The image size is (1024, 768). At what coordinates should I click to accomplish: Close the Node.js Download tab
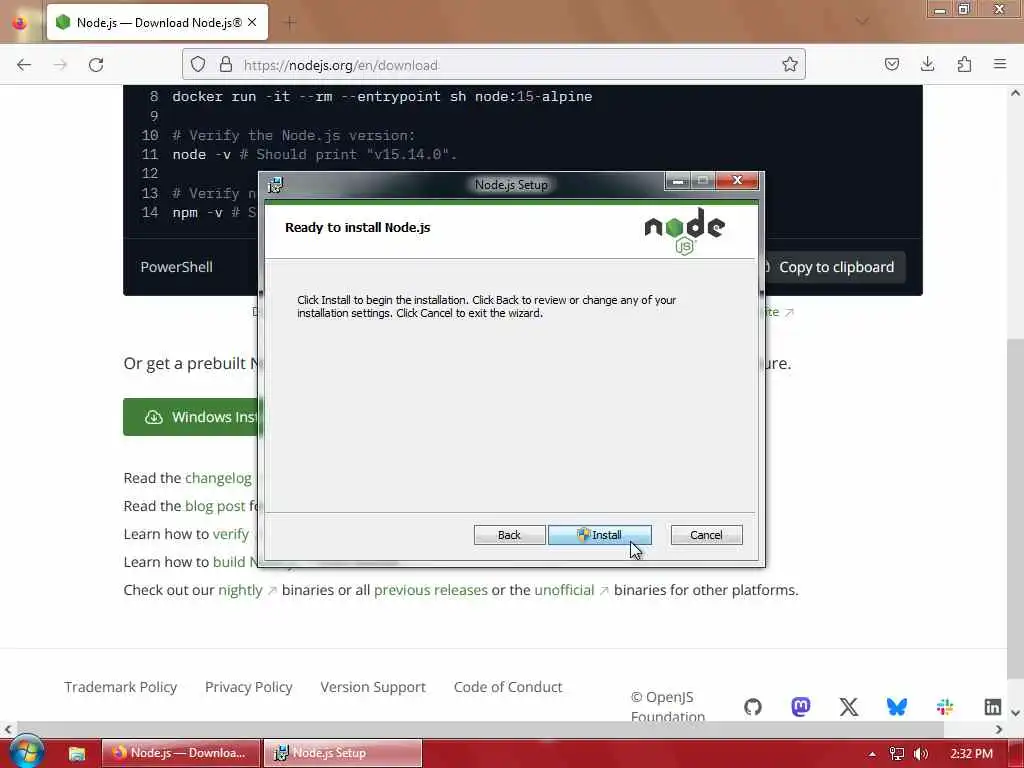tap(252, 23)
